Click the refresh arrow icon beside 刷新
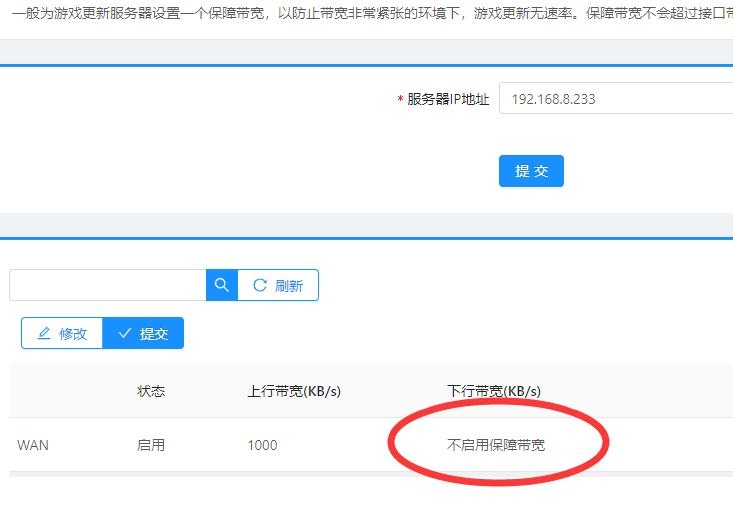 [260, 285]
